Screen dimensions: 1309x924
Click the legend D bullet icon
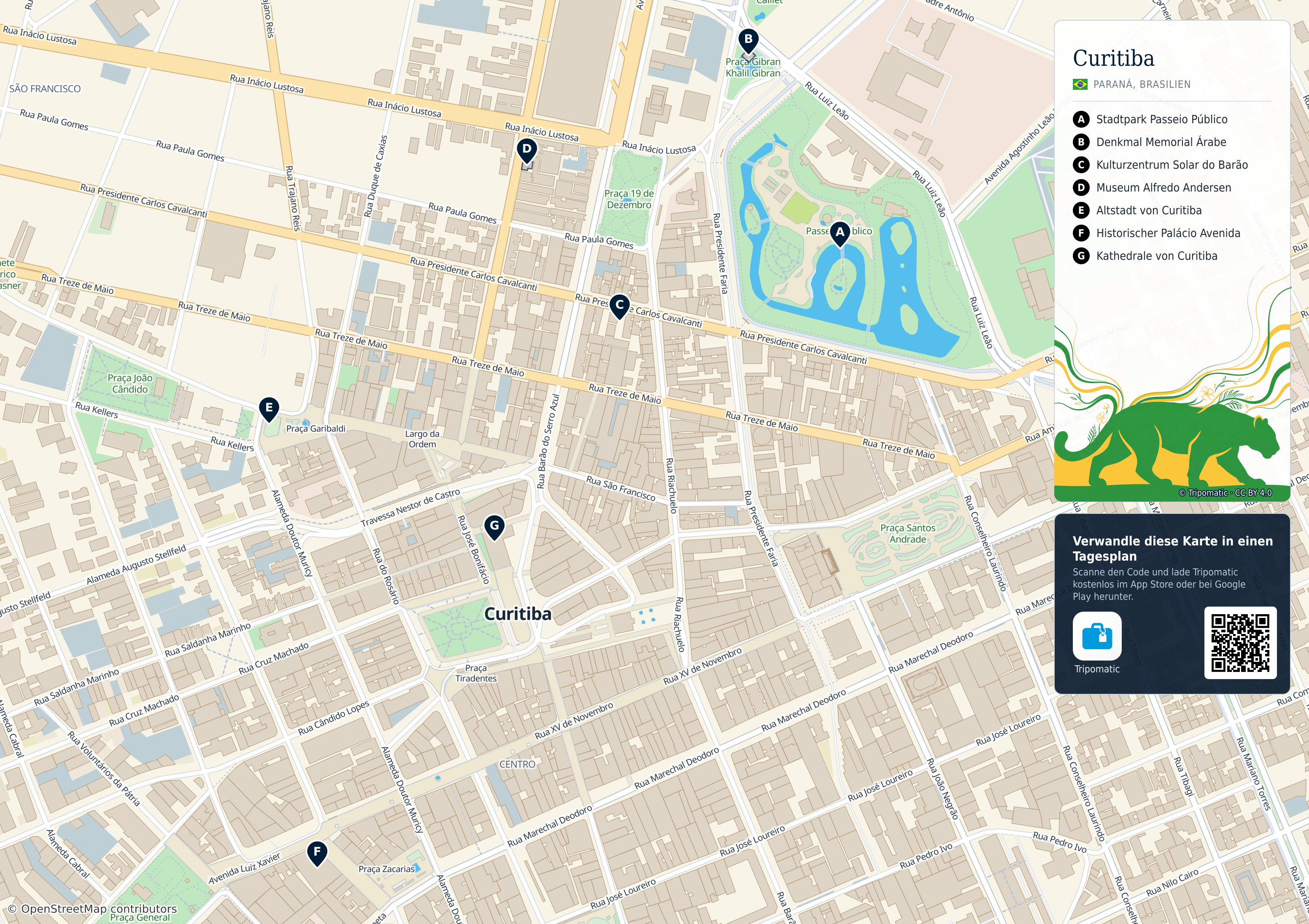(x=1080, y=188)
